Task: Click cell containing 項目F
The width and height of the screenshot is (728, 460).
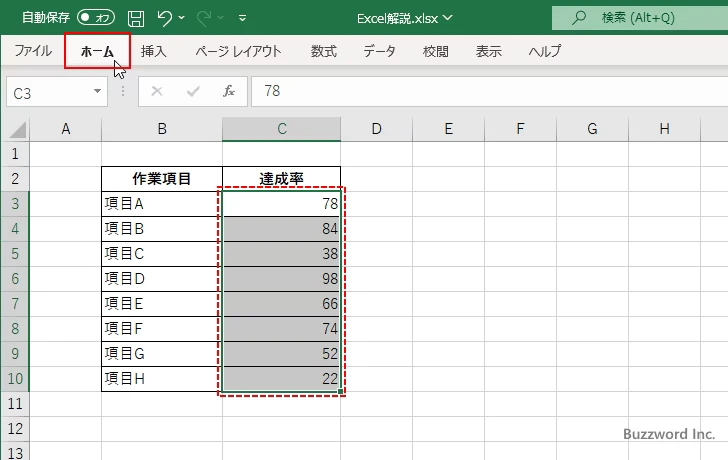Action: 162,329
